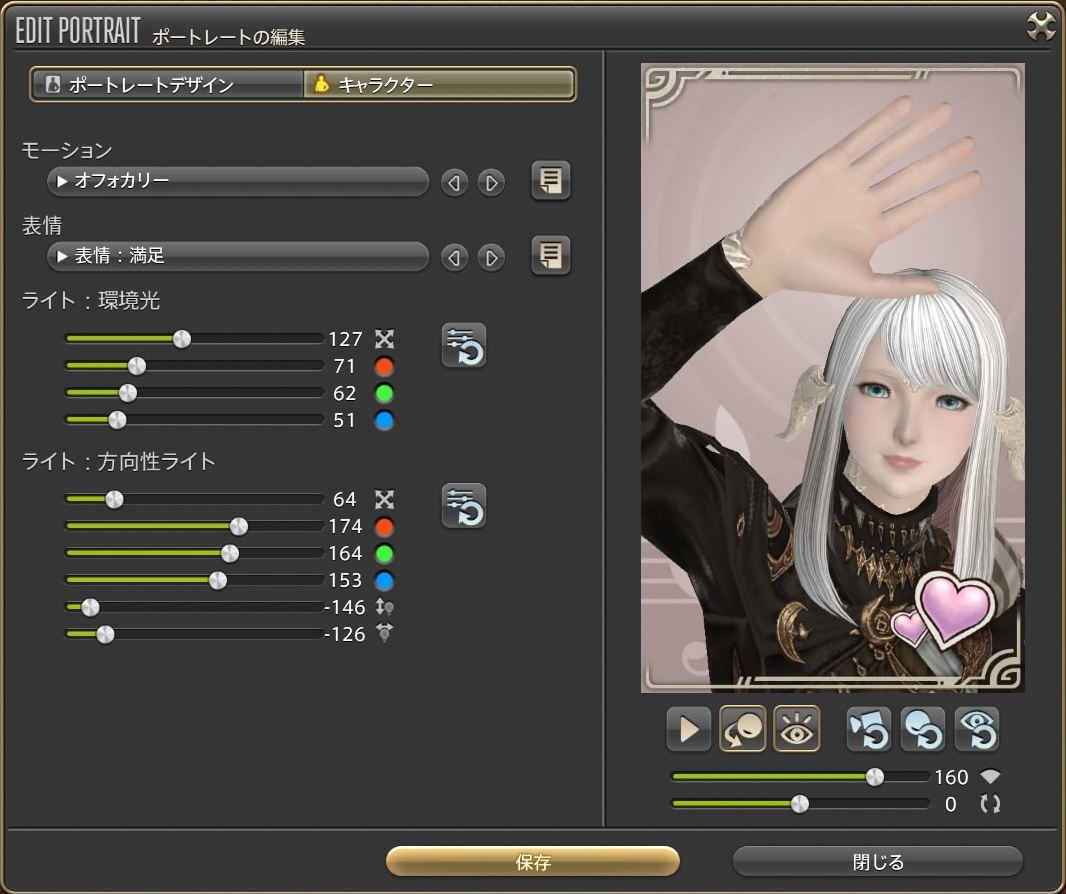Open the motion list icon
The width and height of the screenshot is (1066, 894).
pos(550,181)
